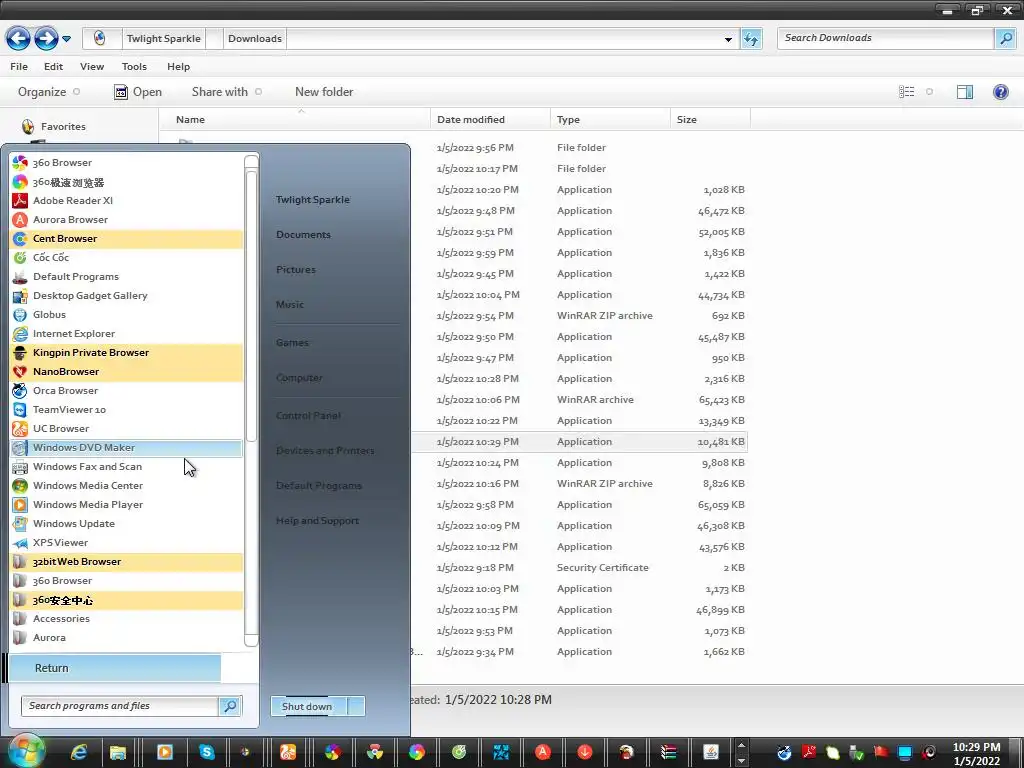Open Devices and Printers link
This screenshot has width=1024, height=768.
325,451
